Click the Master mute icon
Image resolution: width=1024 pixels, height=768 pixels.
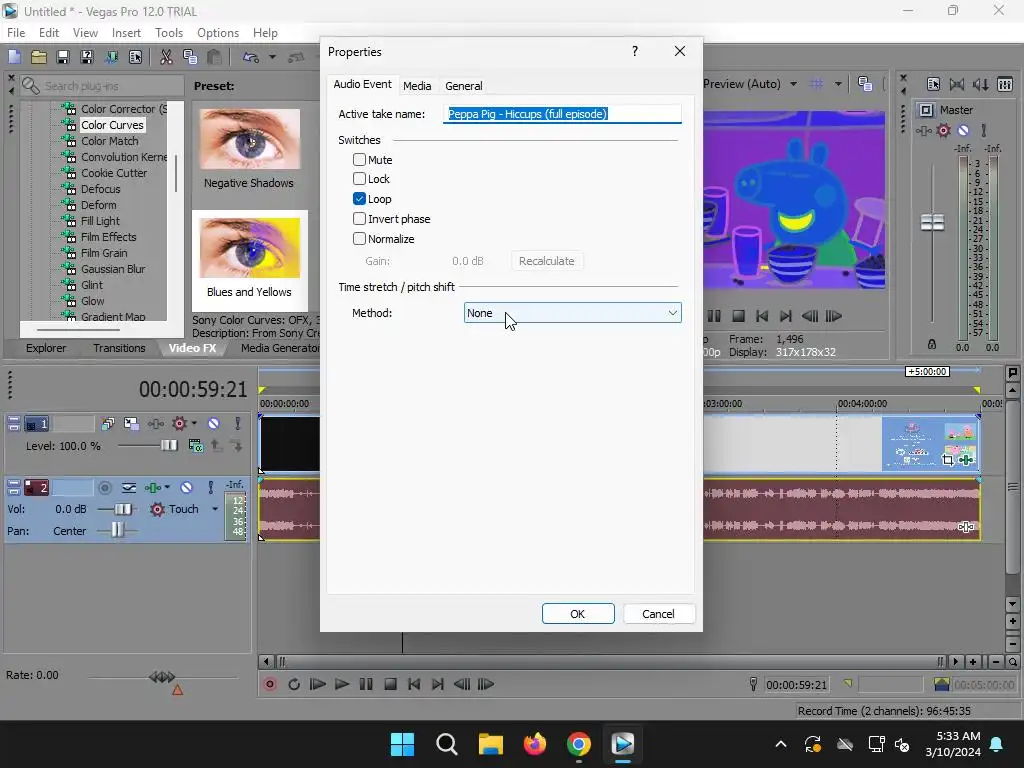(x=963, y=131)
